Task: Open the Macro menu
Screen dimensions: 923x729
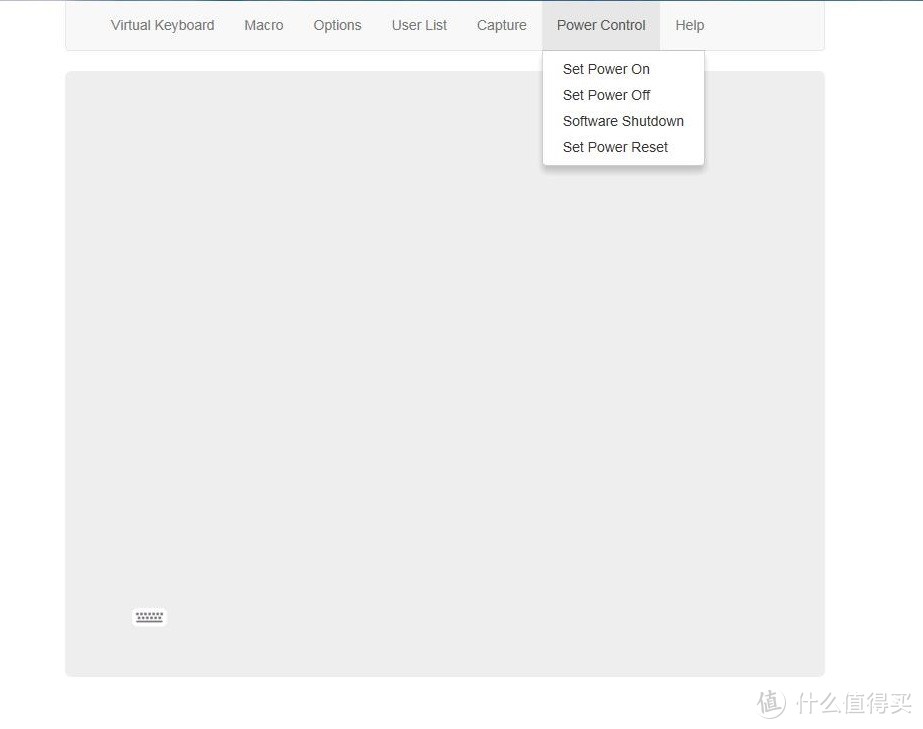Action: click(264, 25)
